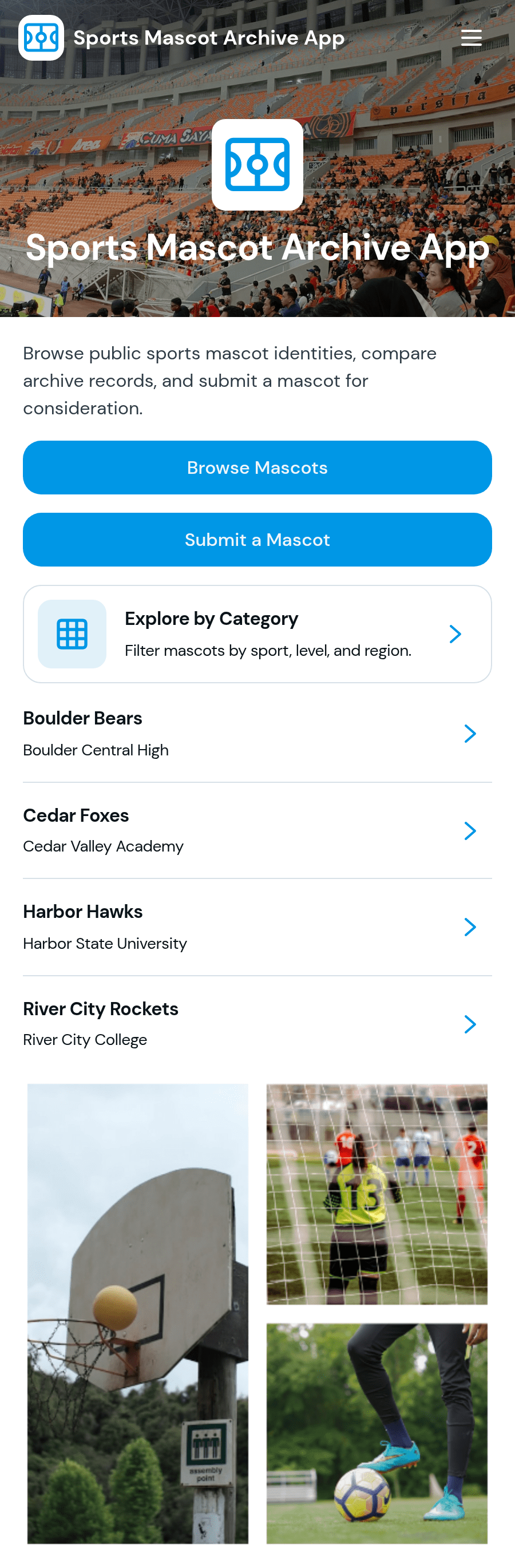Open the Boulder Bears entry
The width and height of the screenshot is (515, 1568).
click(x=257, y=734)
